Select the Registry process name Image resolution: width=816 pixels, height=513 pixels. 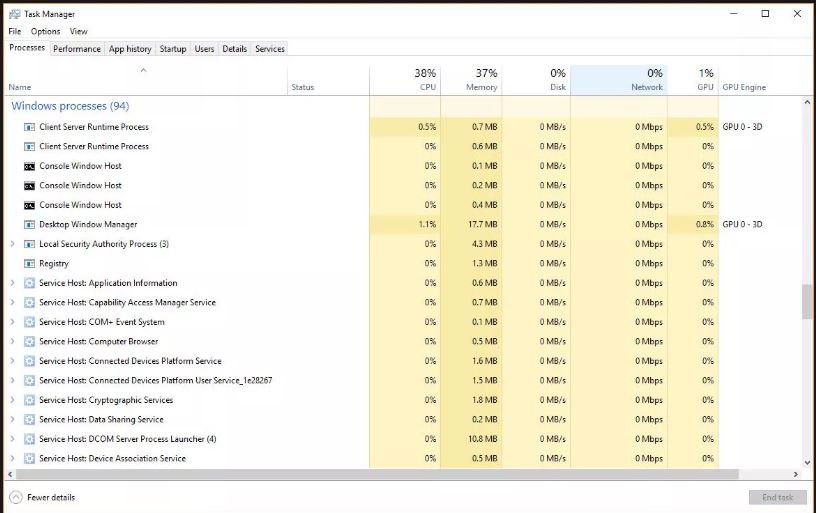tap(54, 264)
